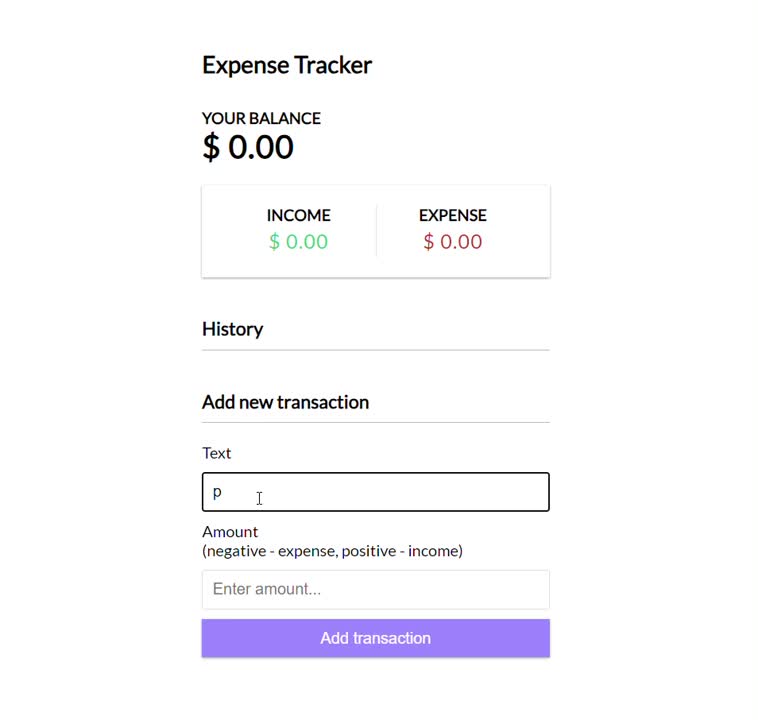Click the line under the History heading
The image size is (758, 720).
pyautogui.click(x=375, y=350)
